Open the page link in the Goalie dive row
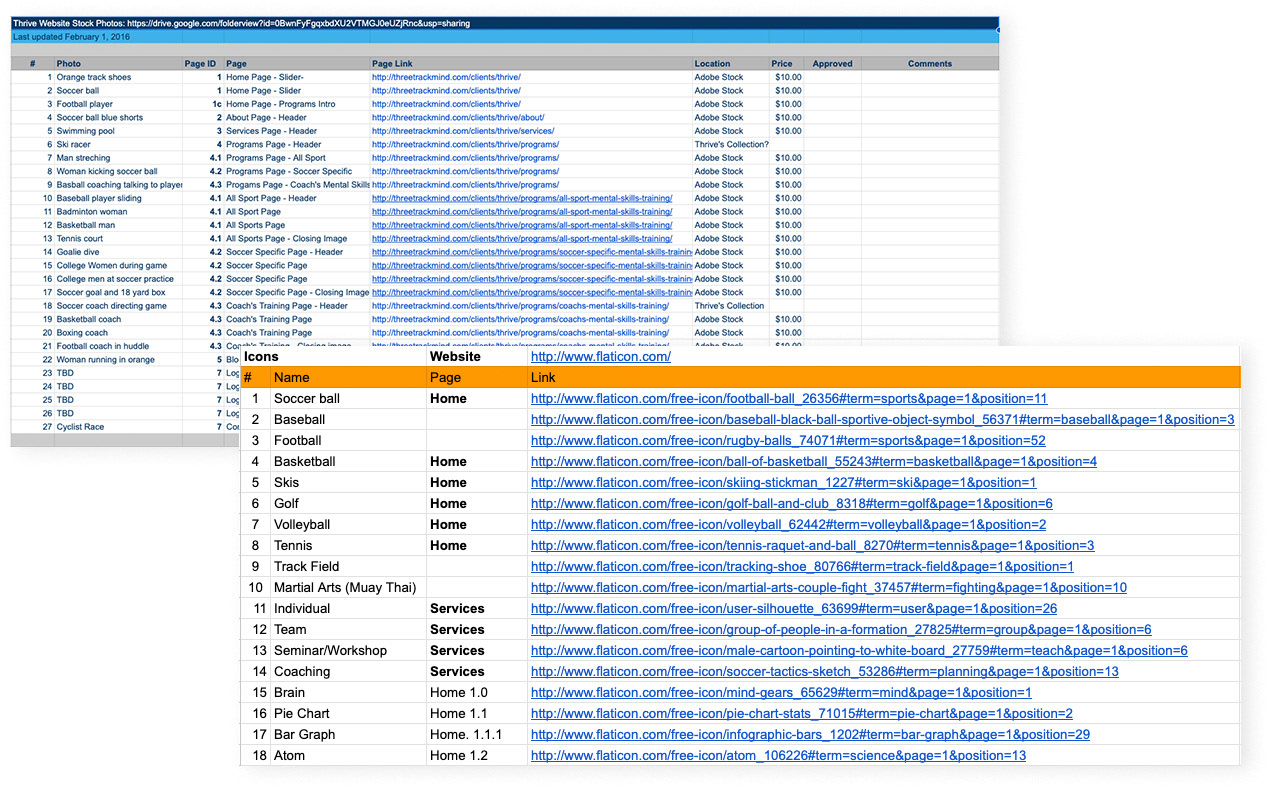 point(531,252)
